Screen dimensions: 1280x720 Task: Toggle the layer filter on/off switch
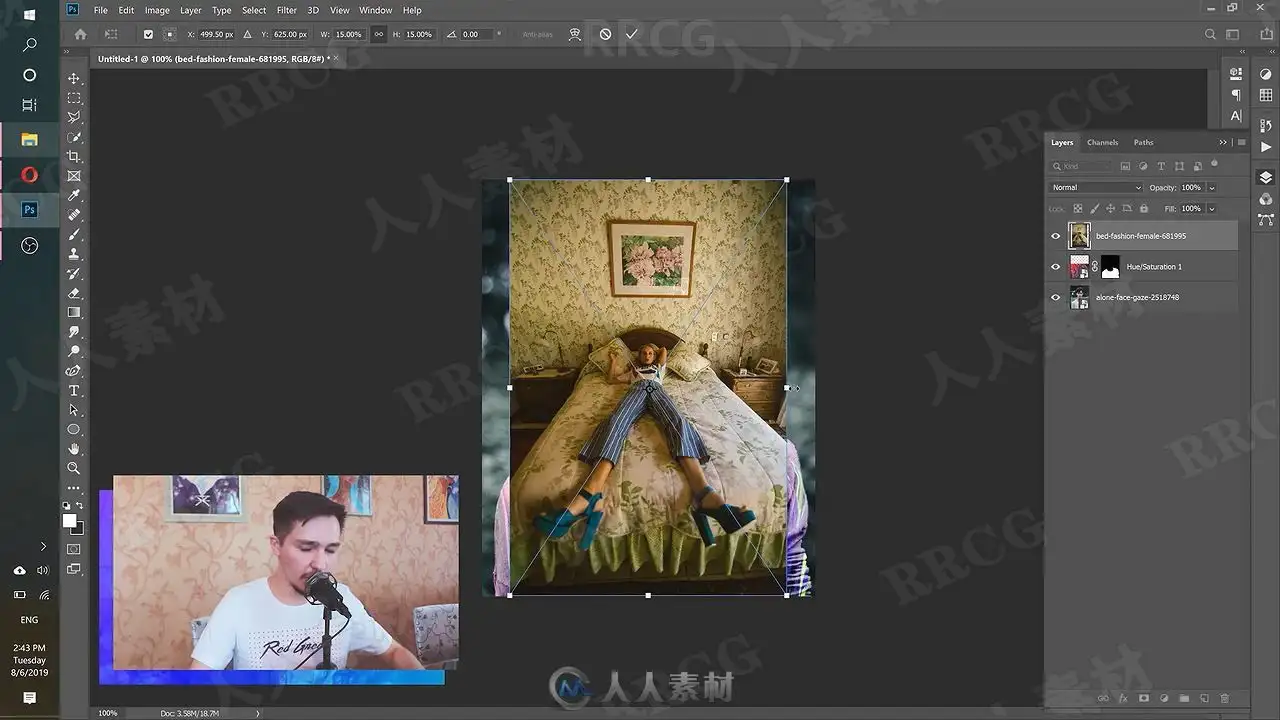pyautogui.click(x=1215, y=164)
